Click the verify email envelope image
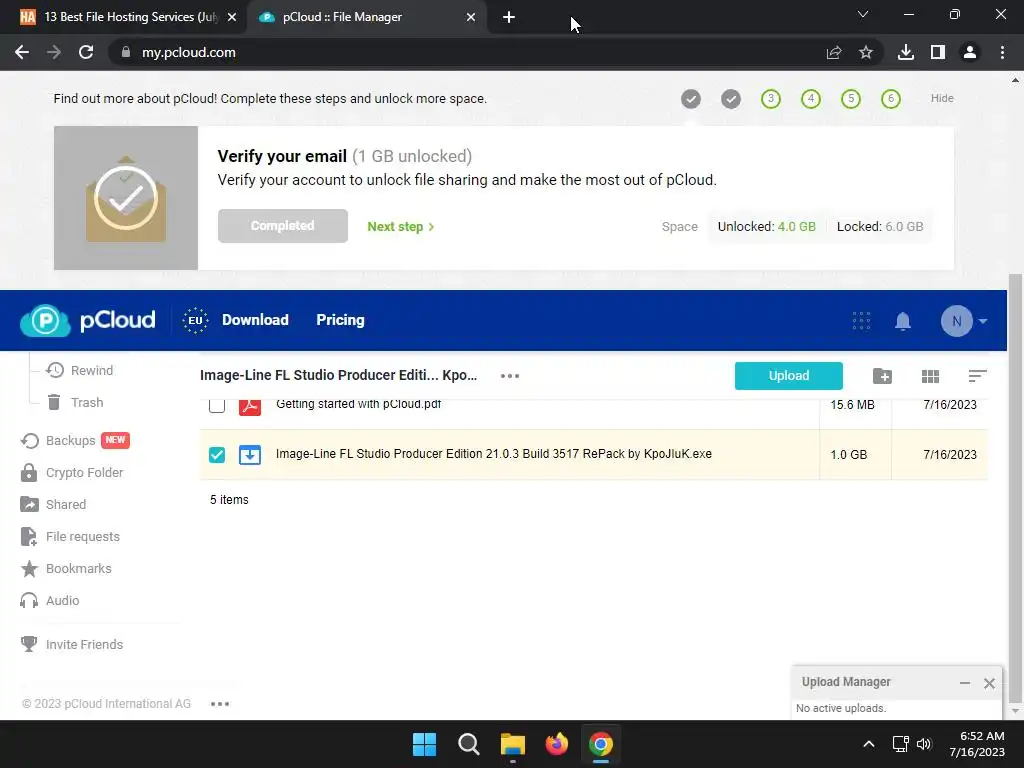 pos(126,198)
